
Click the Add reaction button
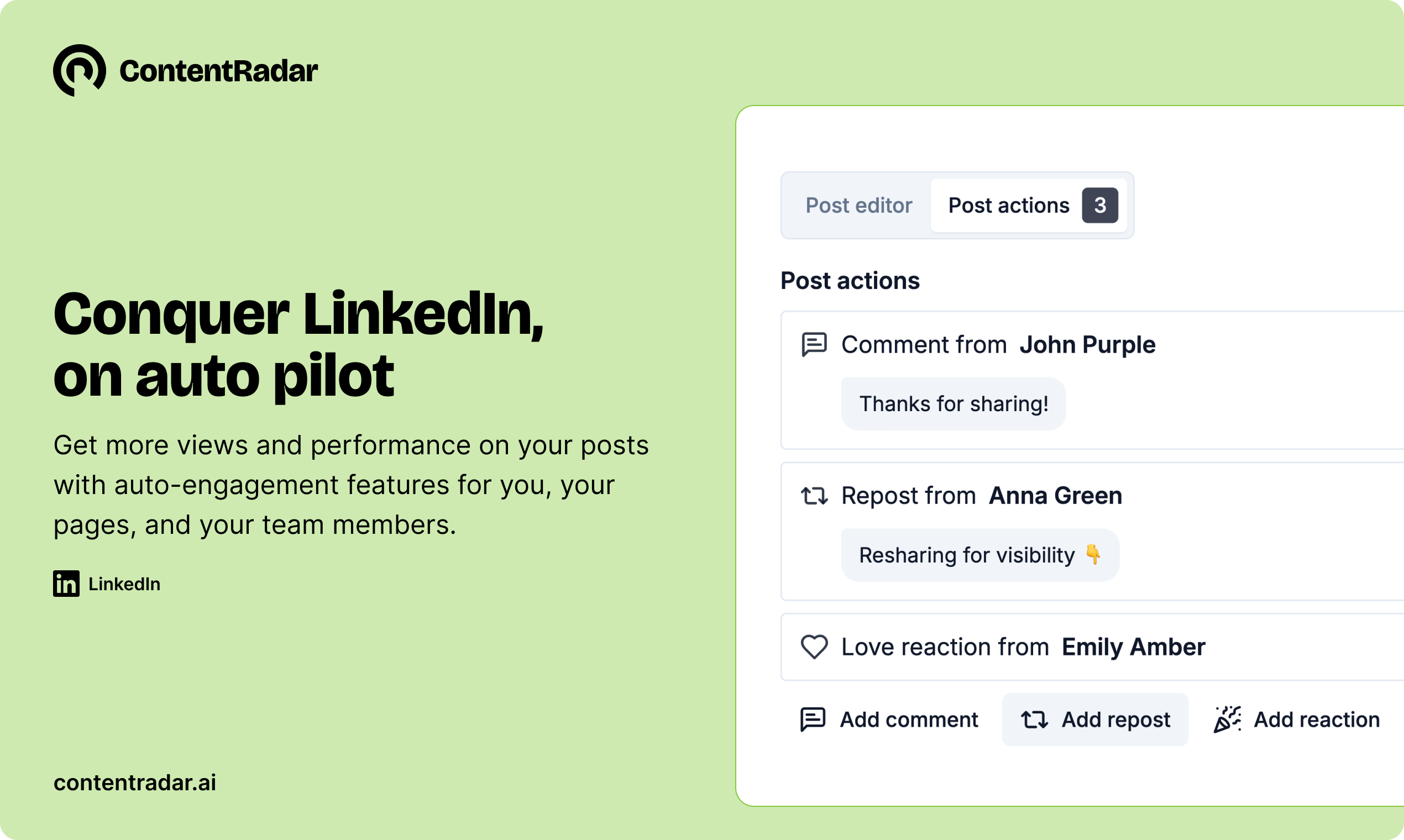pos(1296,720)
